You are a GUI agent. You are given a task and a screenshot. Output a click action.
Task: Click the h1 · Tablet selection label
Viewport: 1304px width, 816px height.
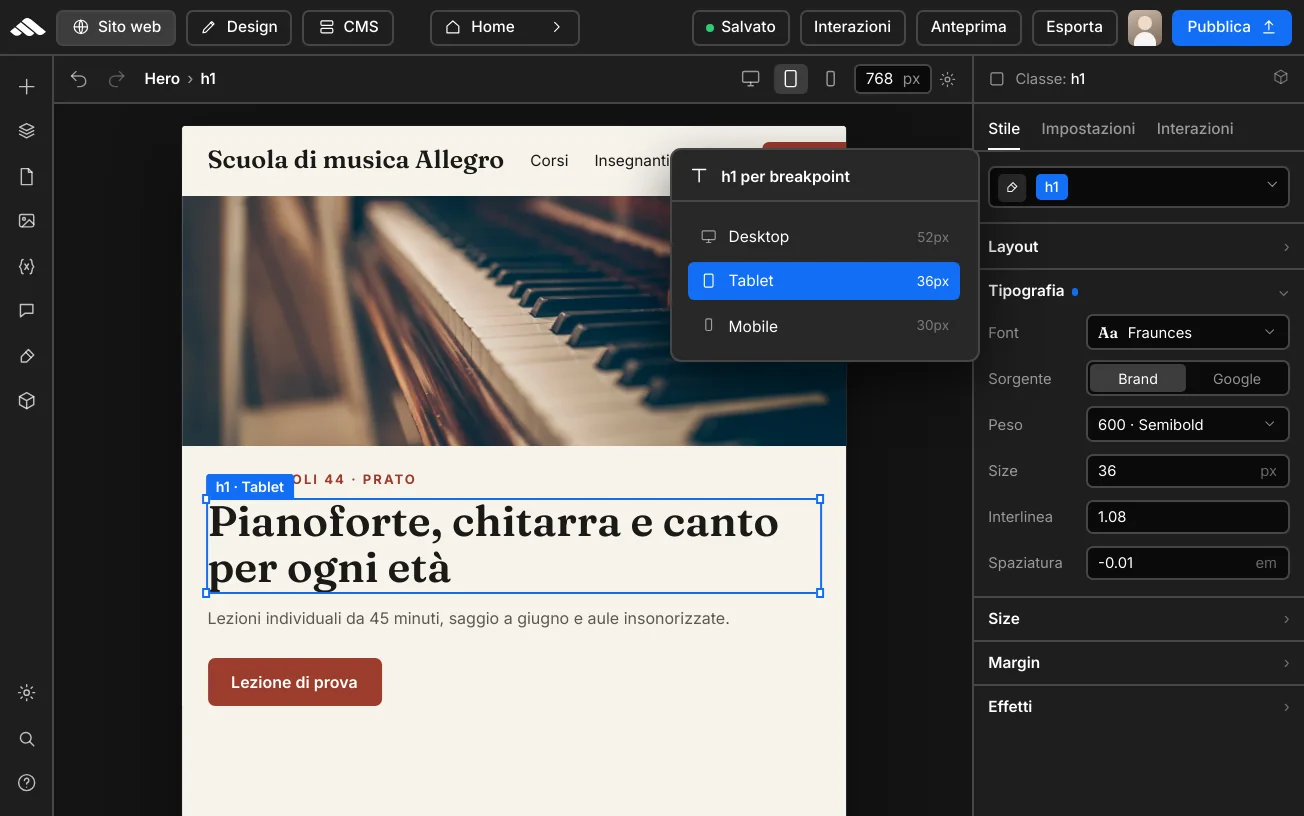(250, 487)
